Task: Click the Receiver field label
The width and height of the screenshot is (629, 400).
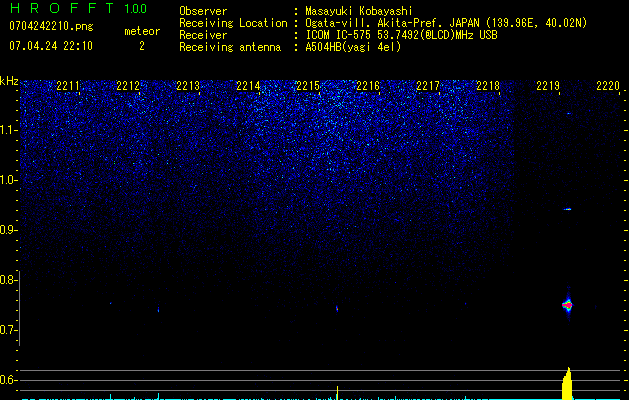Action: pyautogui.click(x=203, y=35)
